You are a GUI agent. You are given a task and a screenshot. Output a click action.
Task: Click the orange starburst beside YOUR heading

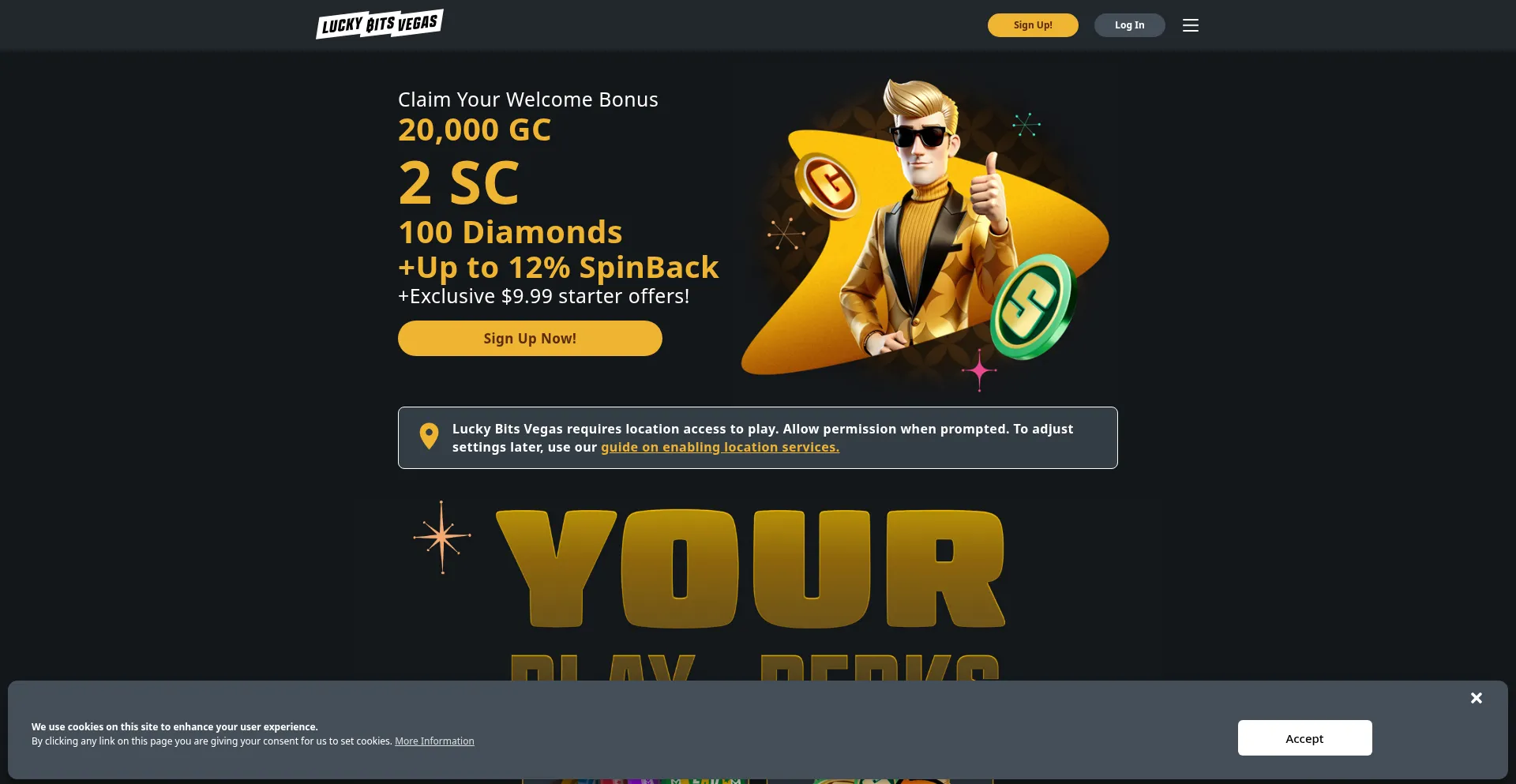442,537
